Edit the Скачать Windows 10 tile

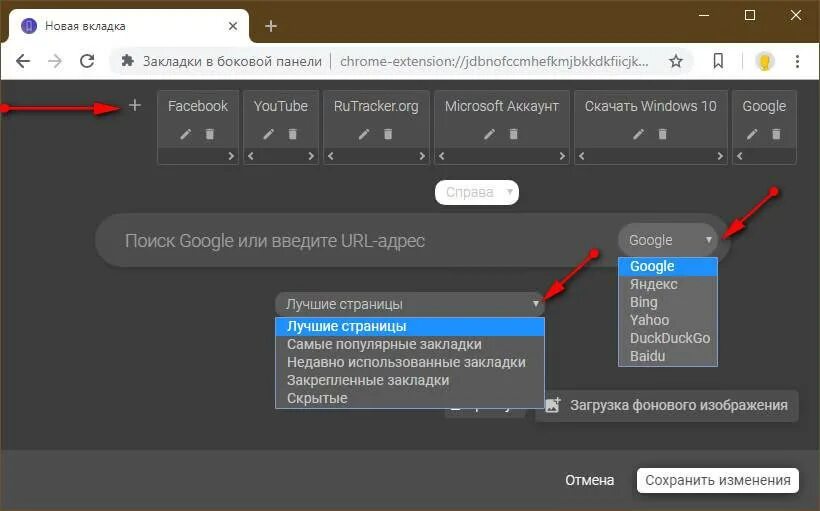click(x=639, y=134)
